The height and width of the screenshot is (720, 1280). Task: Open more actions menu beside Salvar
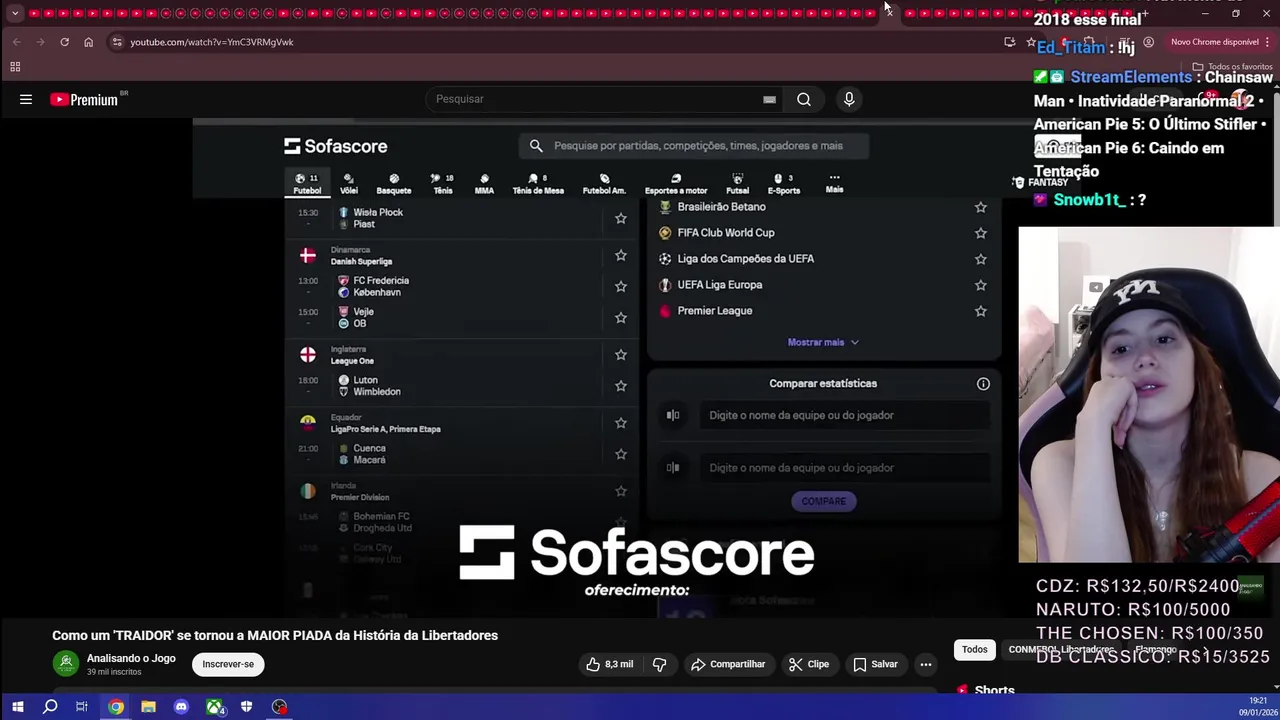point(926,664)
